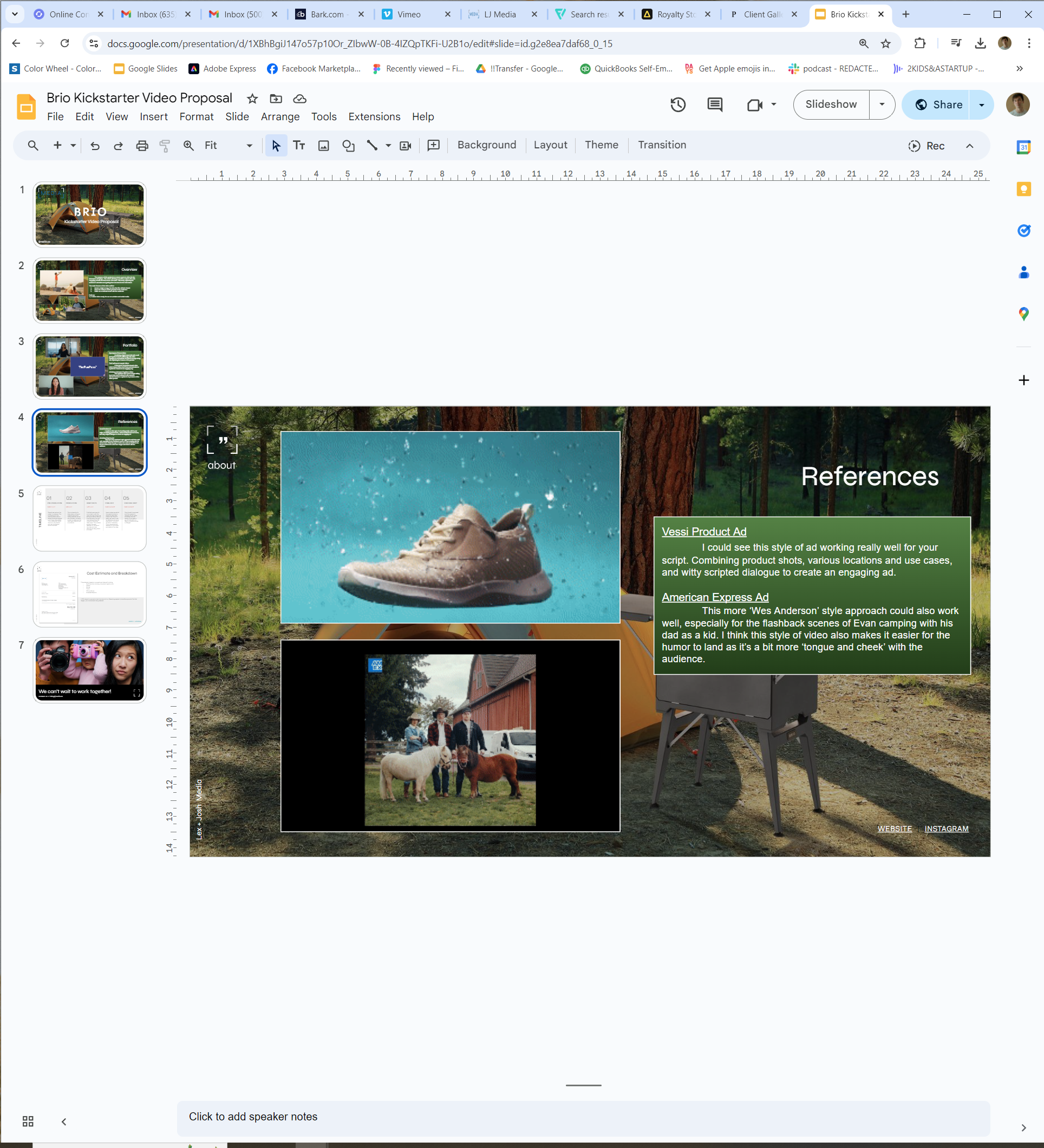The height and width of the screenshot is (1148, 1044).
Task: Click the American Express Ad link
Action: coord(715,597)
